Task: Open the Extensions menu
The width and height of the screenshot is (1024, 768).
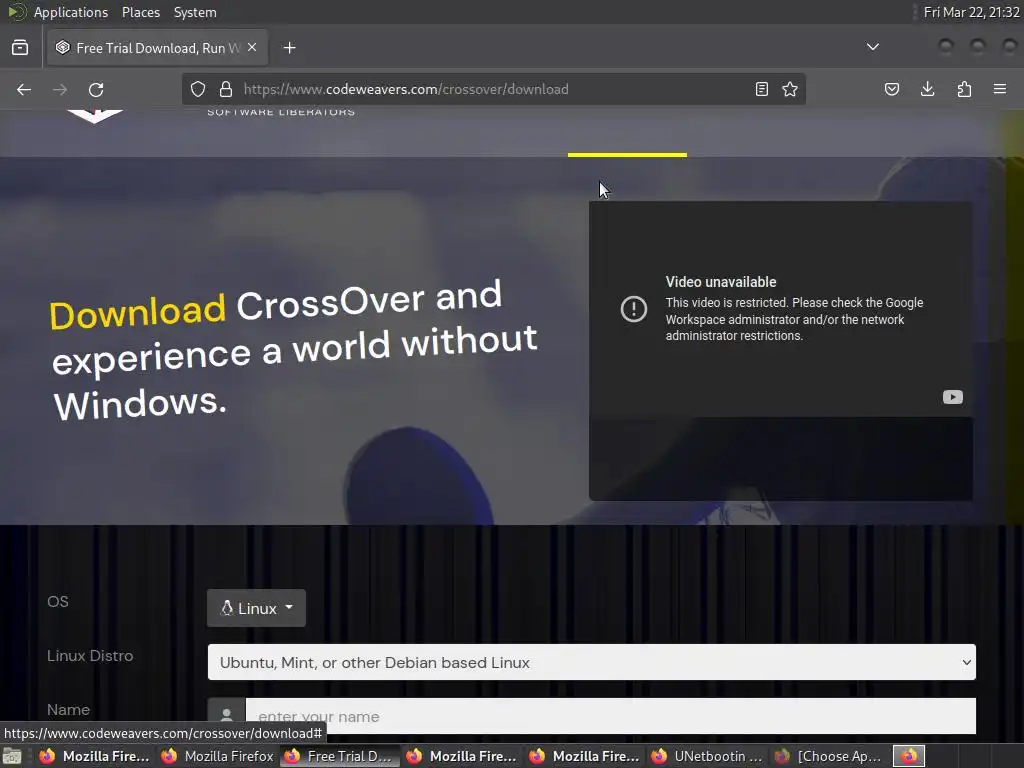Action: tap(964, 89)
